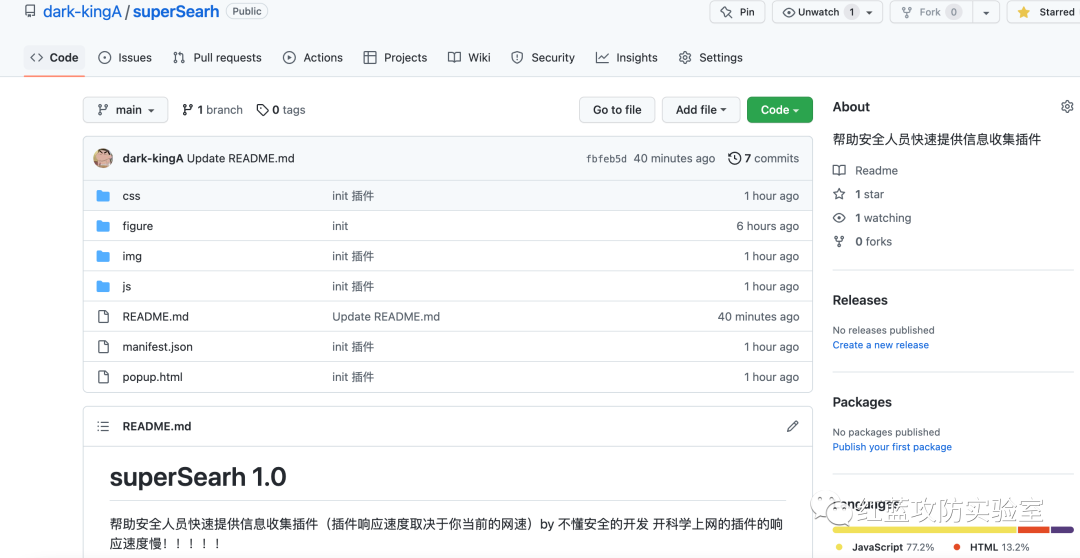
Task: Open the README.md file in file list
Action: click(156, 317)
